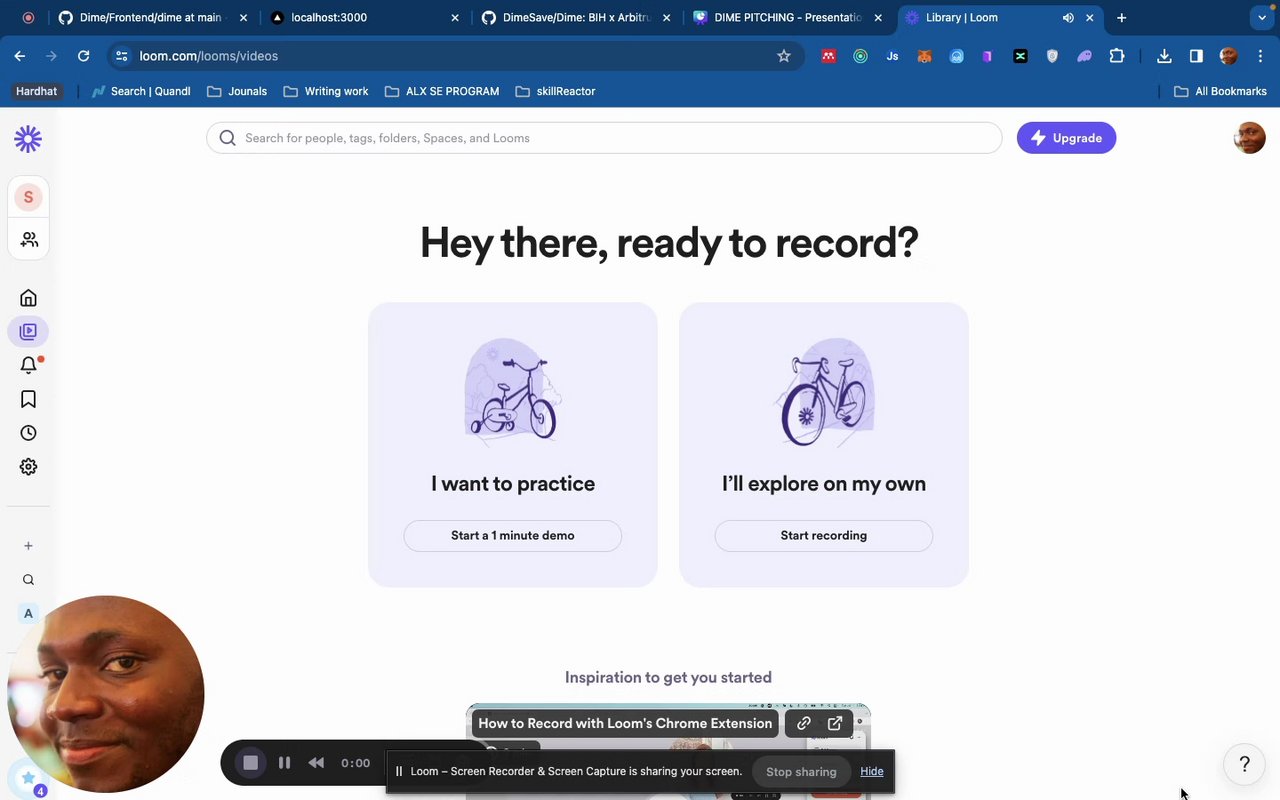1280x800 pixels.
Task: Start a 1 minute demo
Action: pos(513,535)
